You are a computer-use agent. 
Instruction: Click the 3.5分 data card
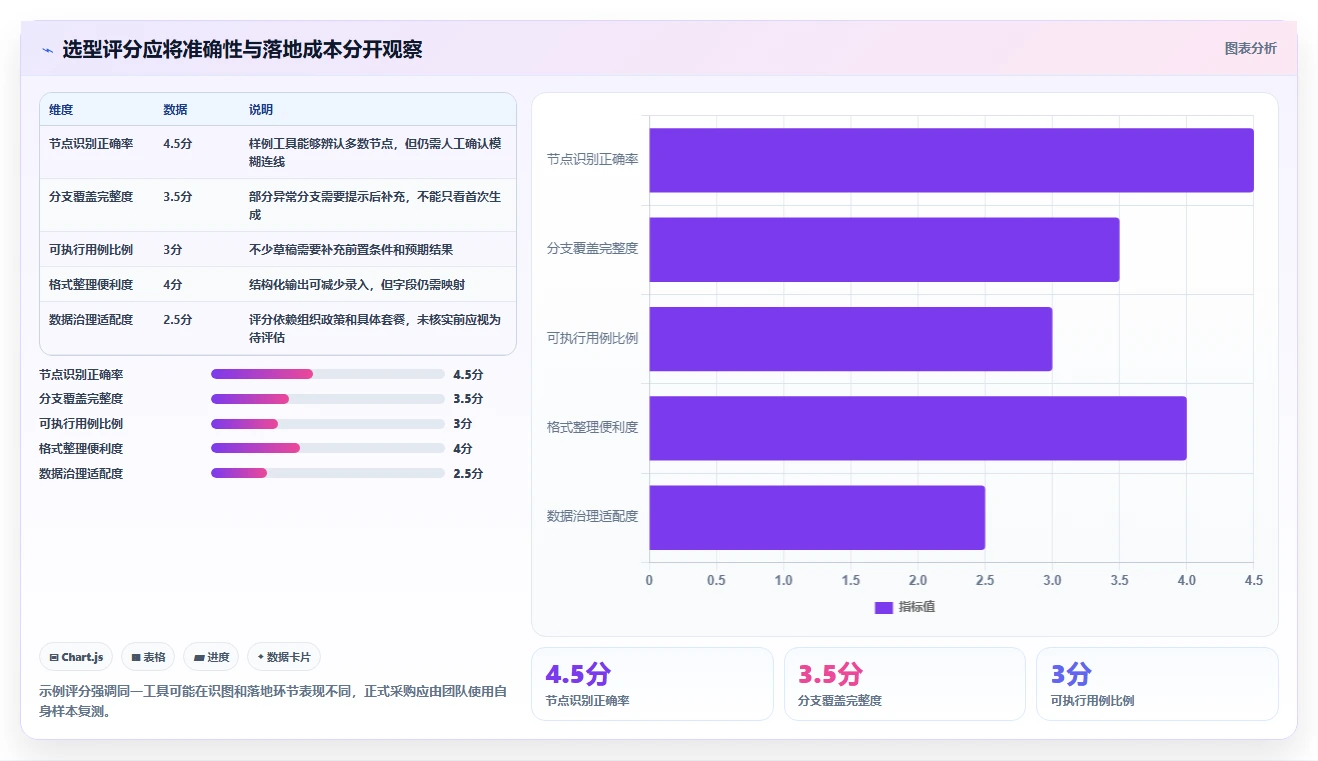[905, 684]
